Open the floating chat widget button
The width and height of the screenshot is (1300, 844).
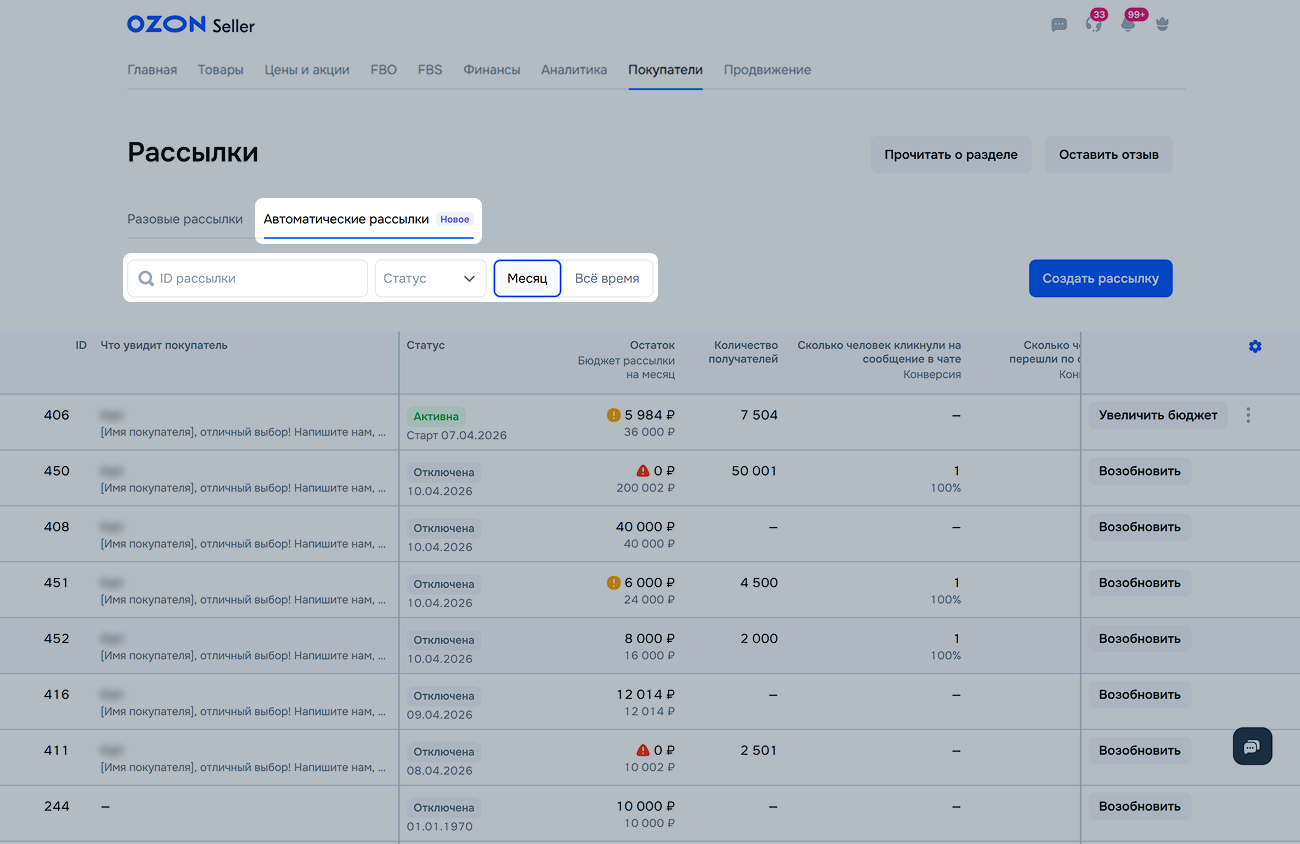pyautogui.click(x=1252, y=746)
